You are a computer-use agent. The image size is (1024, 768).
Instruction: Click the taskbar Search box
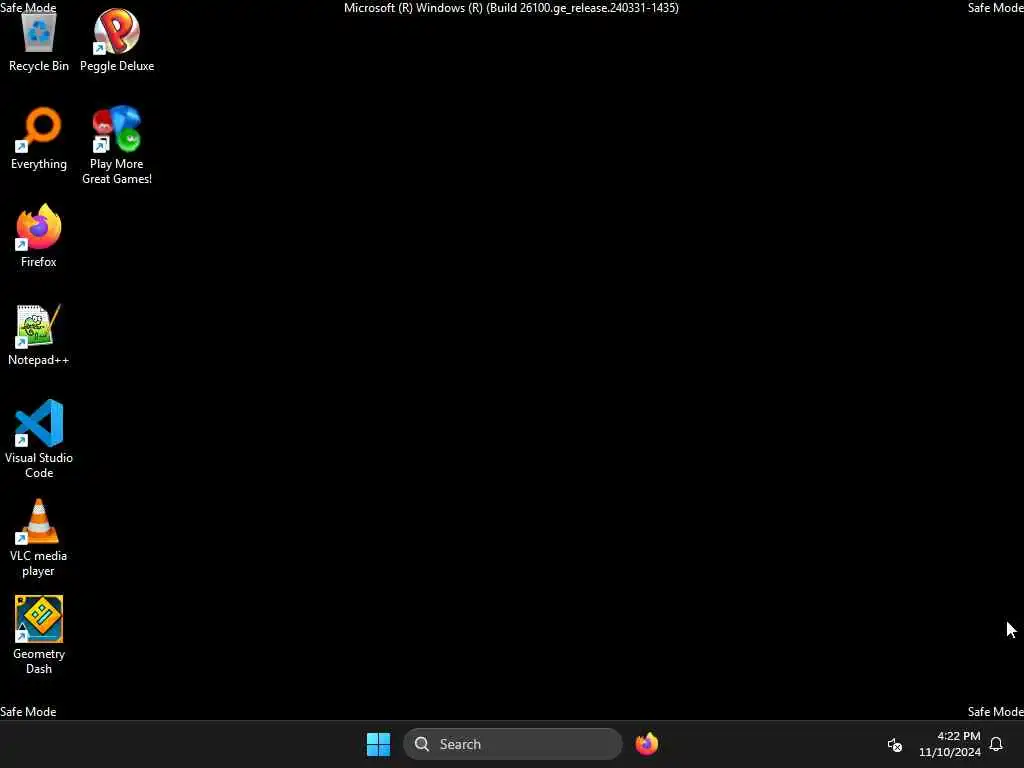coord(513,744)
